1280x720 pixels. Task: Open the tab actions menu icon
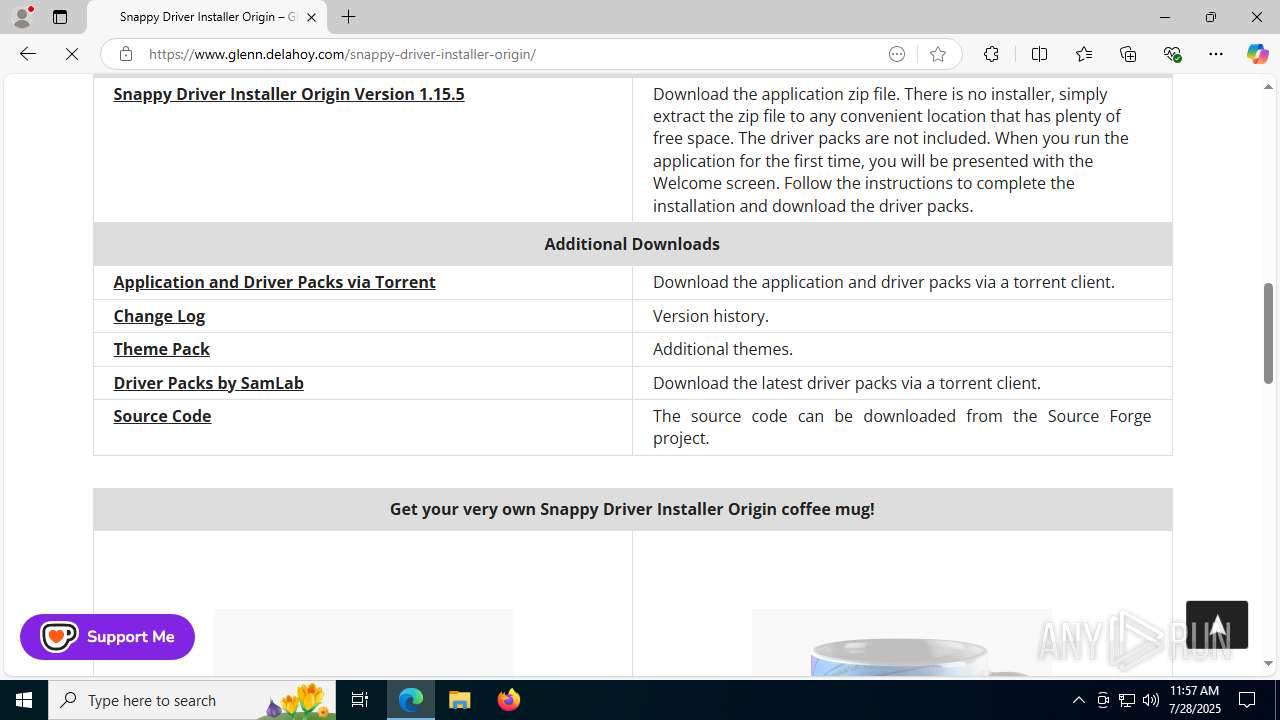pos(60,17)
